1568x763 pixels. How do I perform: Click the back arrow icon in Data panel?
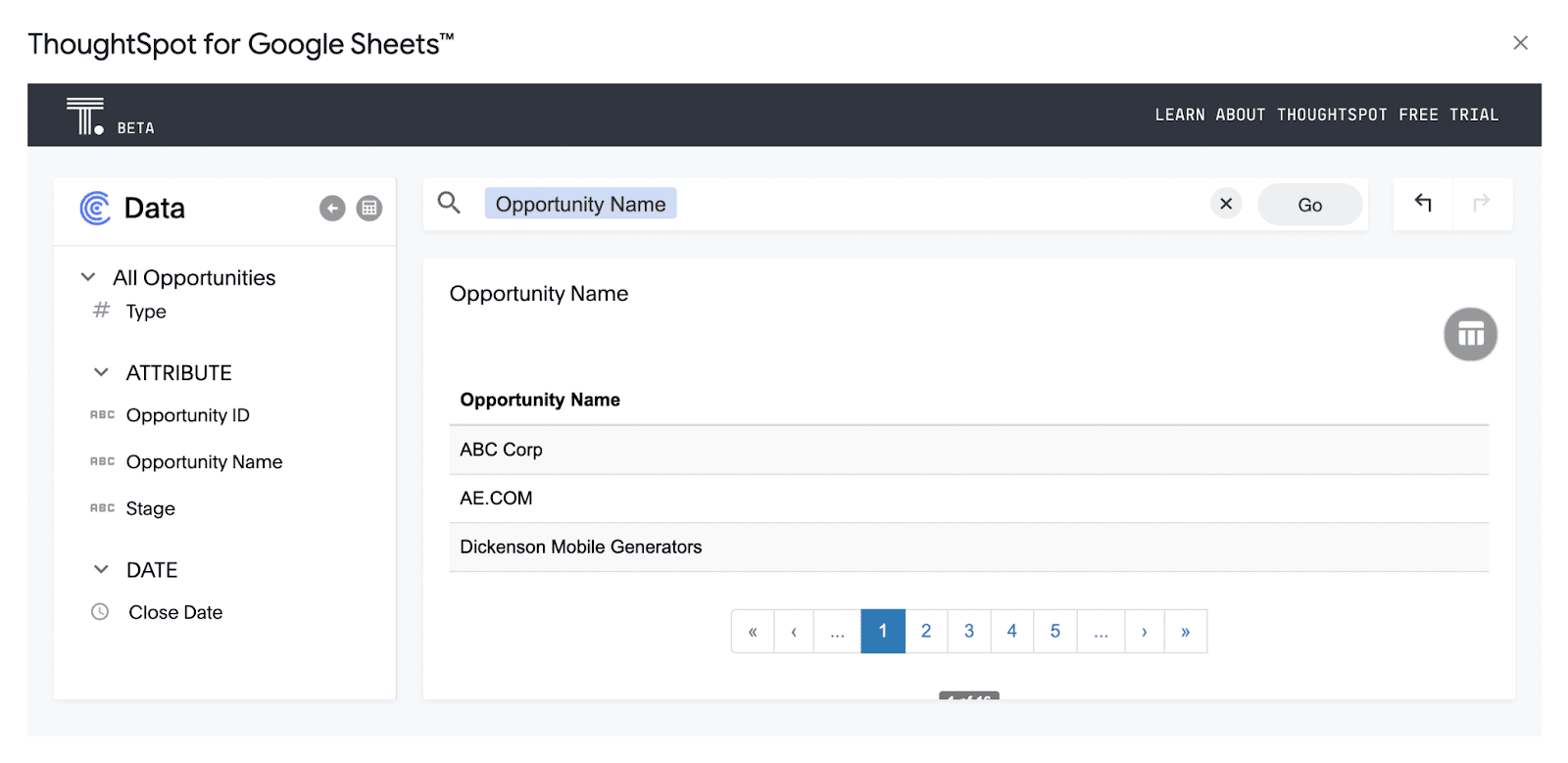coord(332,208)
